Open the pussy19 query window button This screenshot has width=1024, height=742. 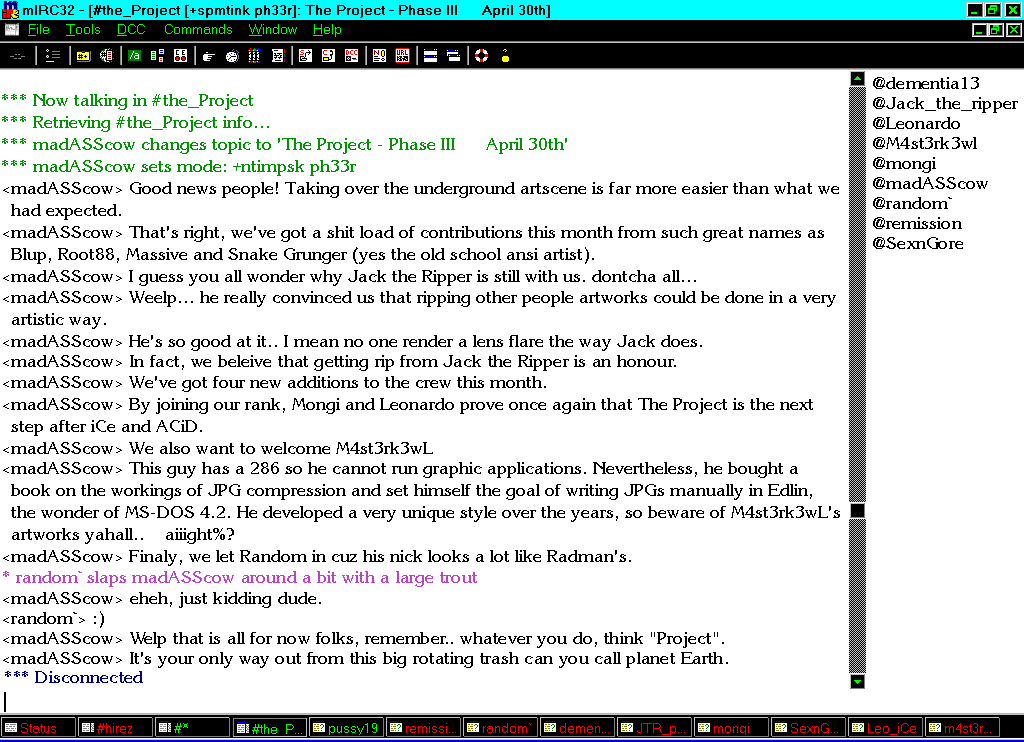(x=346, y=728)
